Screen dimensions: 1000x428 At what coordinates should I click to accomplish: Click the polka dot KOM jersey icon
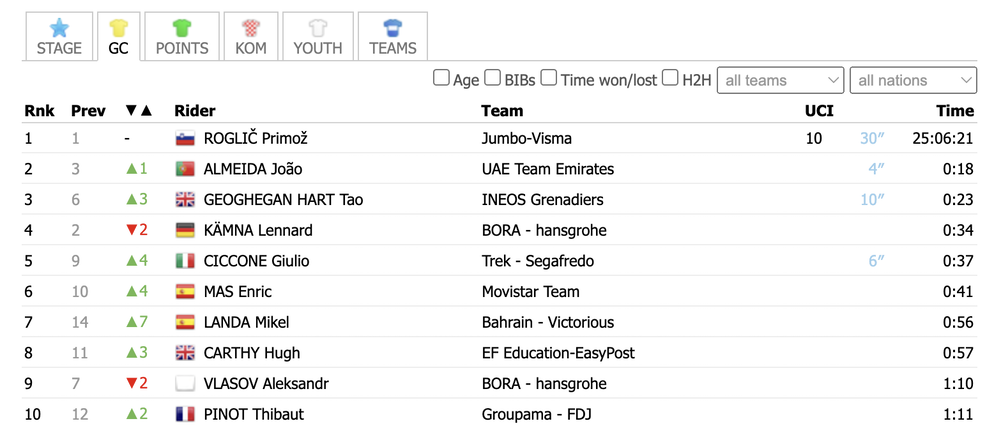pos(251,28)
